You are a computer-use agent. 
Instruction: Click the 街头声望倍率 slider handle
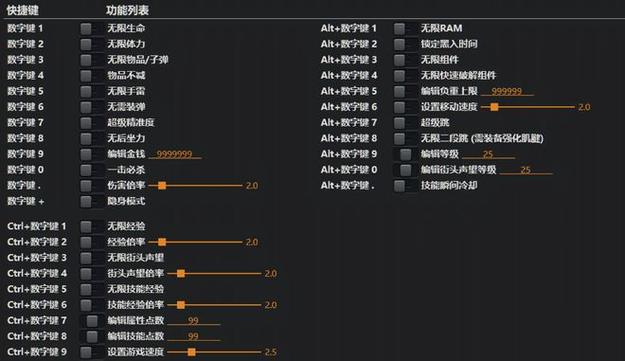[181, 273]
